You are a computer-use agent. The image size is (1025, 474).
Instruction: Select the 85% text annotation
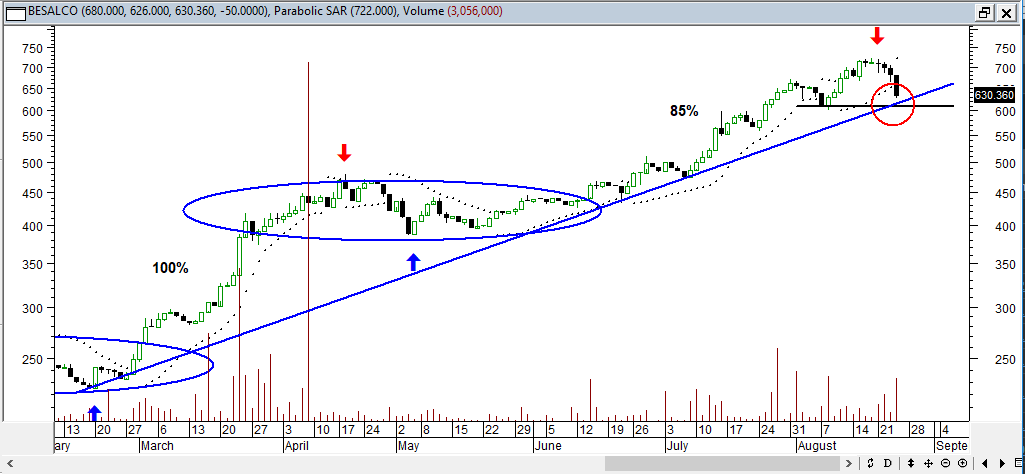[x=684, y=111]
